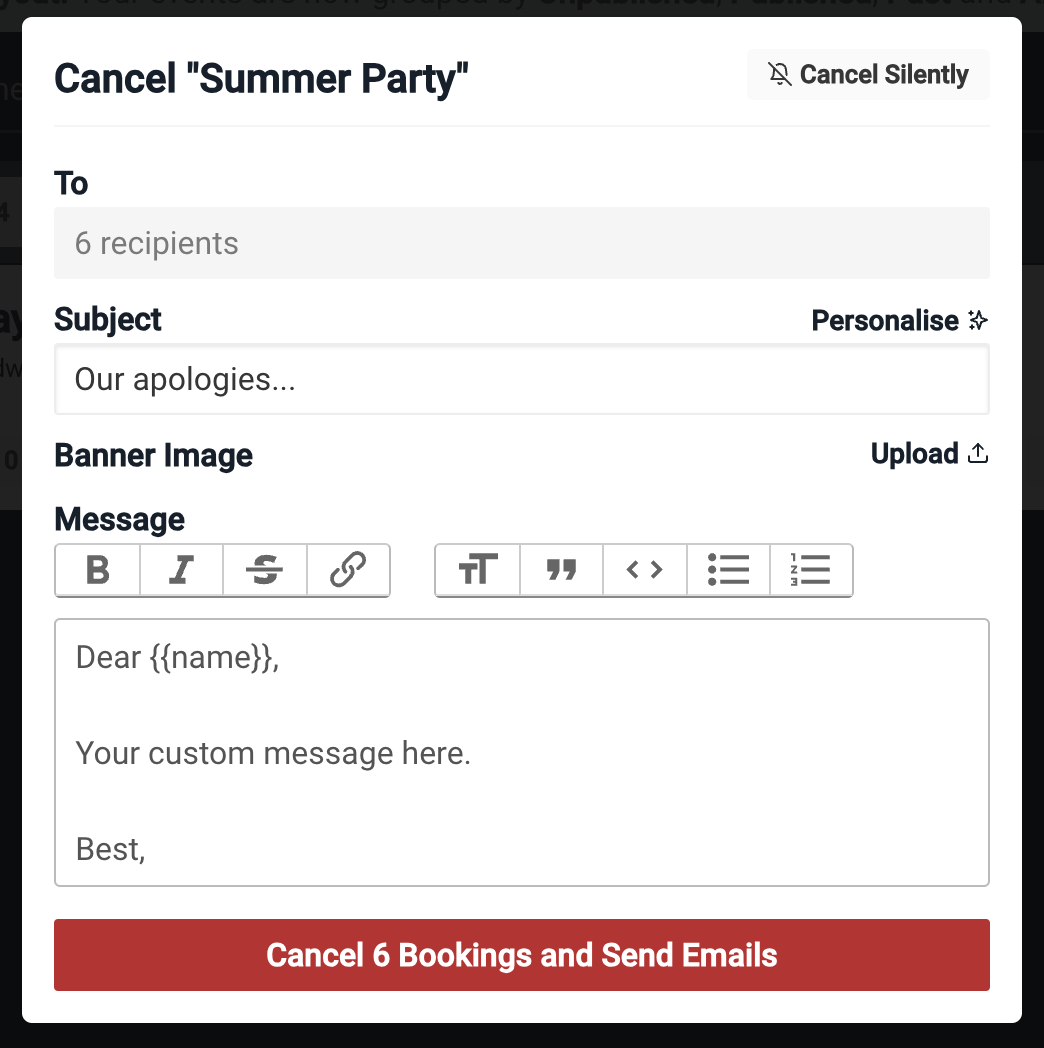Create a bulleted list
Image resolution: width=1044 pixels, height=1048 pixels.
point(728,570)
